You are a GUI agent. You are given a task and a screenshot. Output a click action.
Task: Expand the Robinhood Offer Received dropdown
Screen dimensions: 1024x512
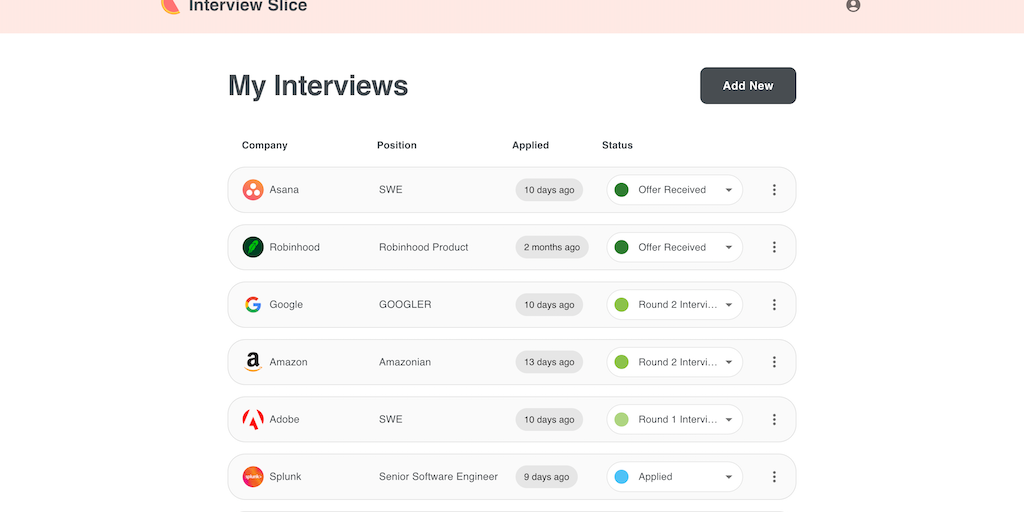(728, 247)
